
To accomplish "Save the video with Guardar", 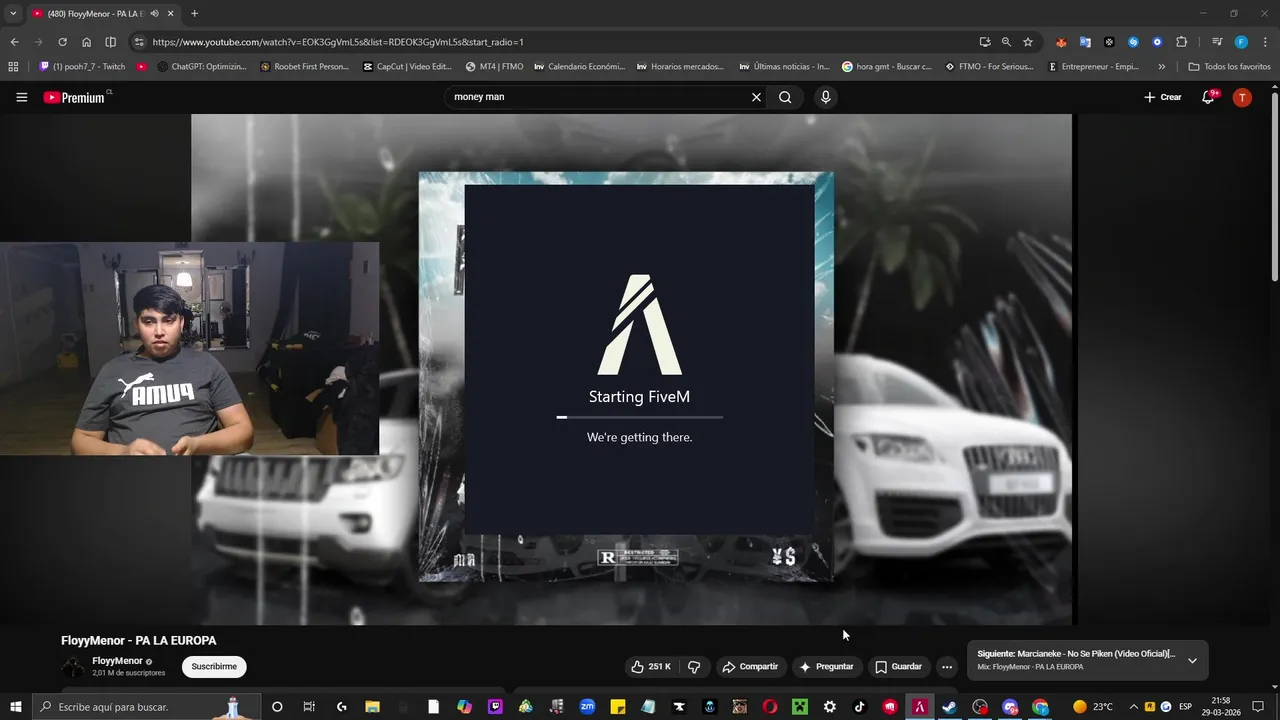I will pyautogui.click(x=898, y=667).
